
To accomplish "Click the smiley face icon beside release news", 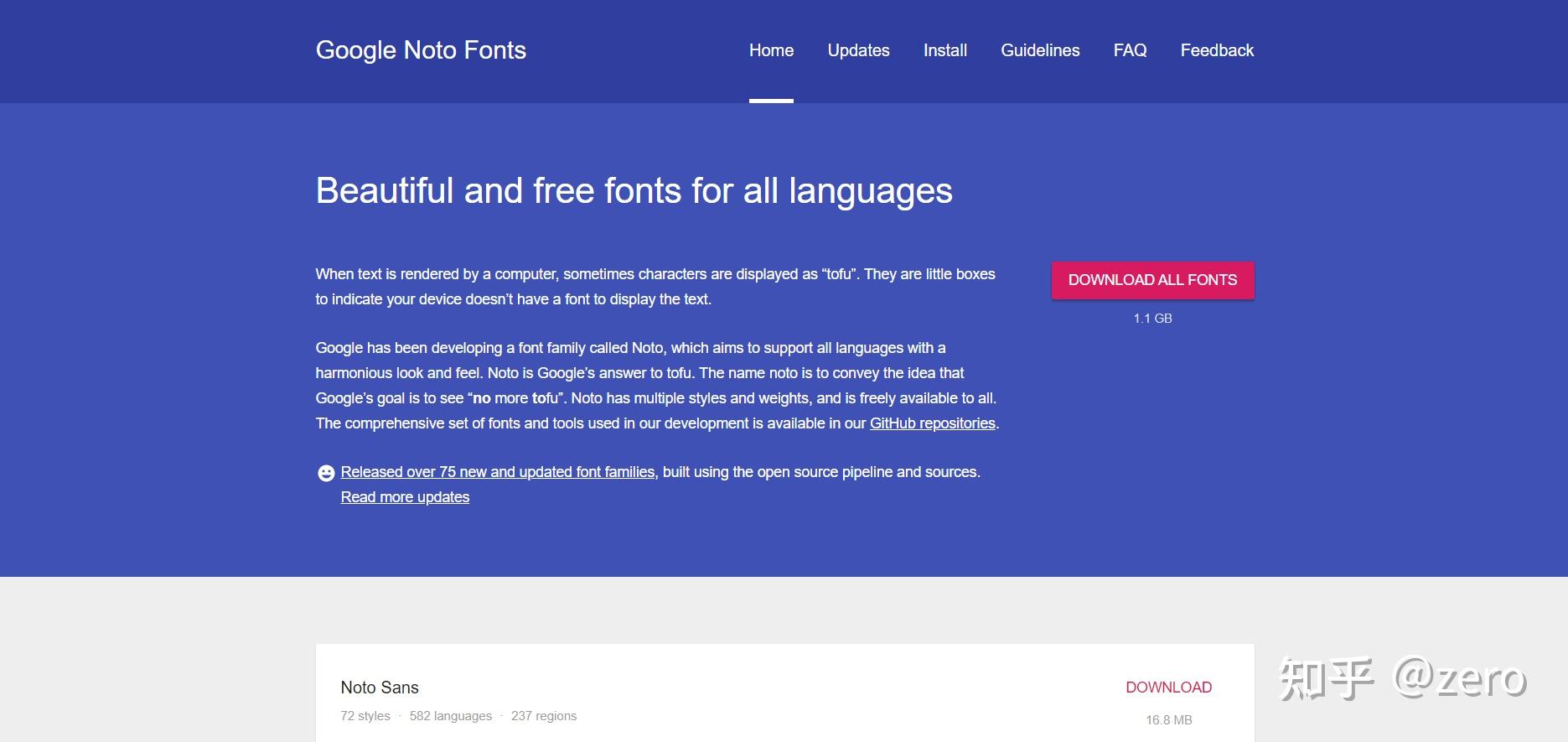I will [x=326, y=473].
